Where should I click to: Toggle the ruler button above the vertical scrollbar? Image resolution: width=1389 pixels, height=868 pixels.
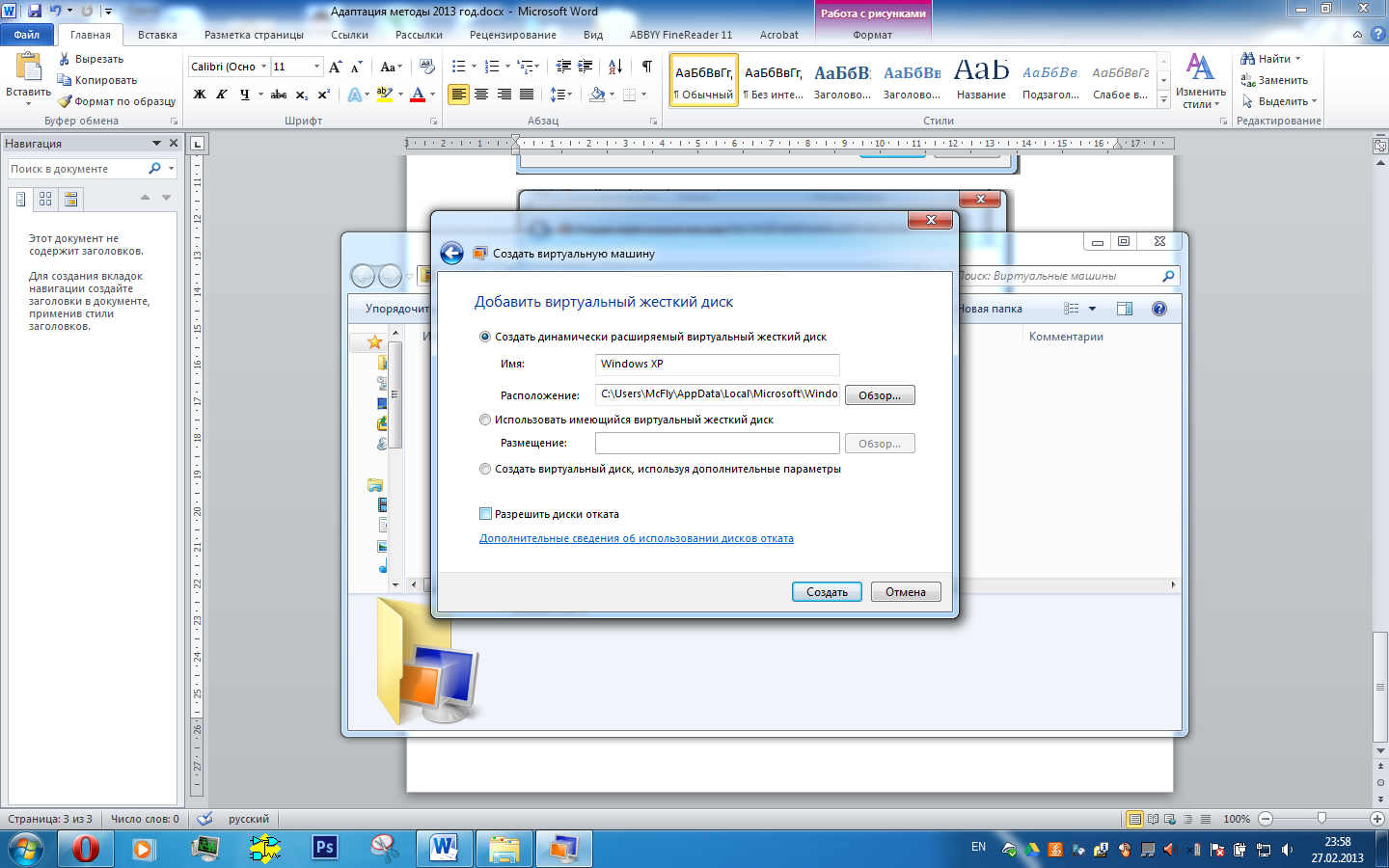tap(1380, 146)
